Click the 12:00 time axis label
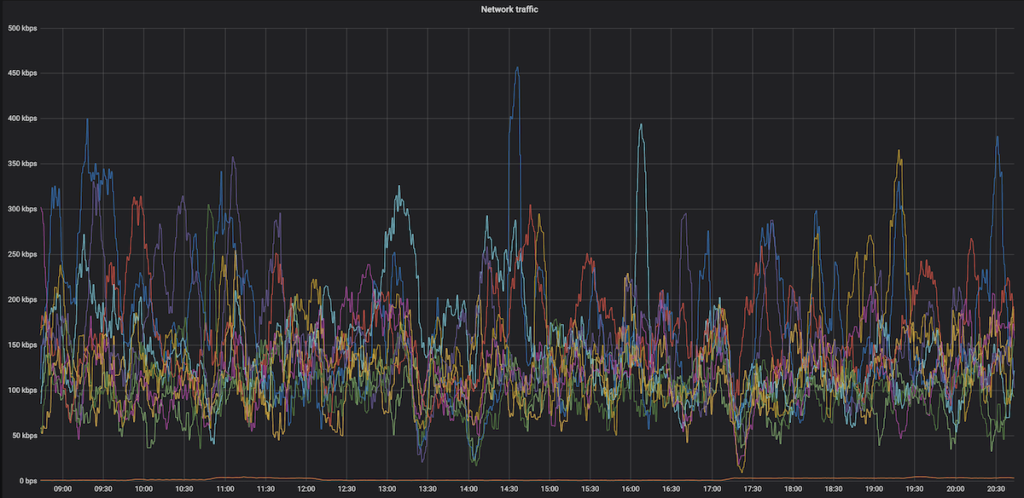This screenshot has height=498, width=1024. pos(306,489)
